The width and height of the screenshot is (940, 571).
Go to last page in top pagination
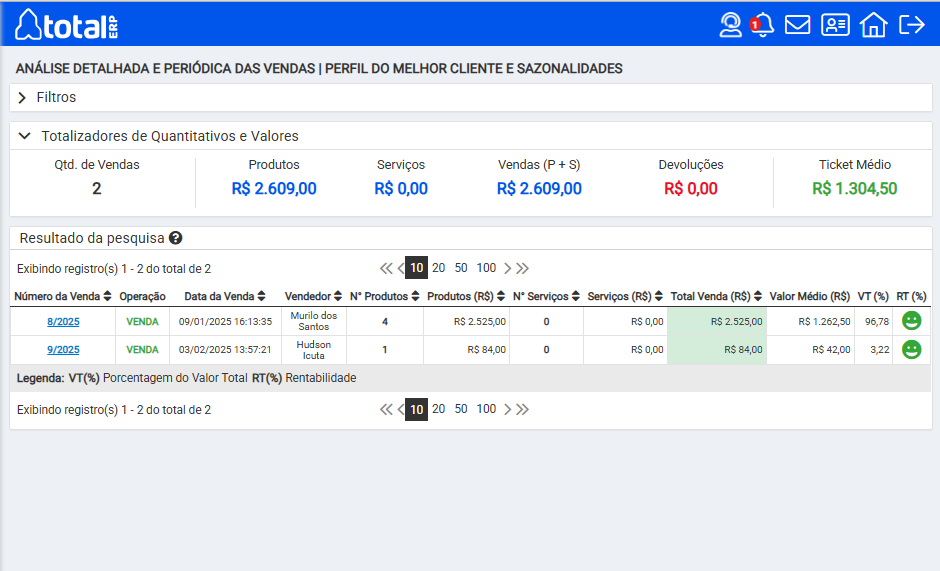click(523, 268)
